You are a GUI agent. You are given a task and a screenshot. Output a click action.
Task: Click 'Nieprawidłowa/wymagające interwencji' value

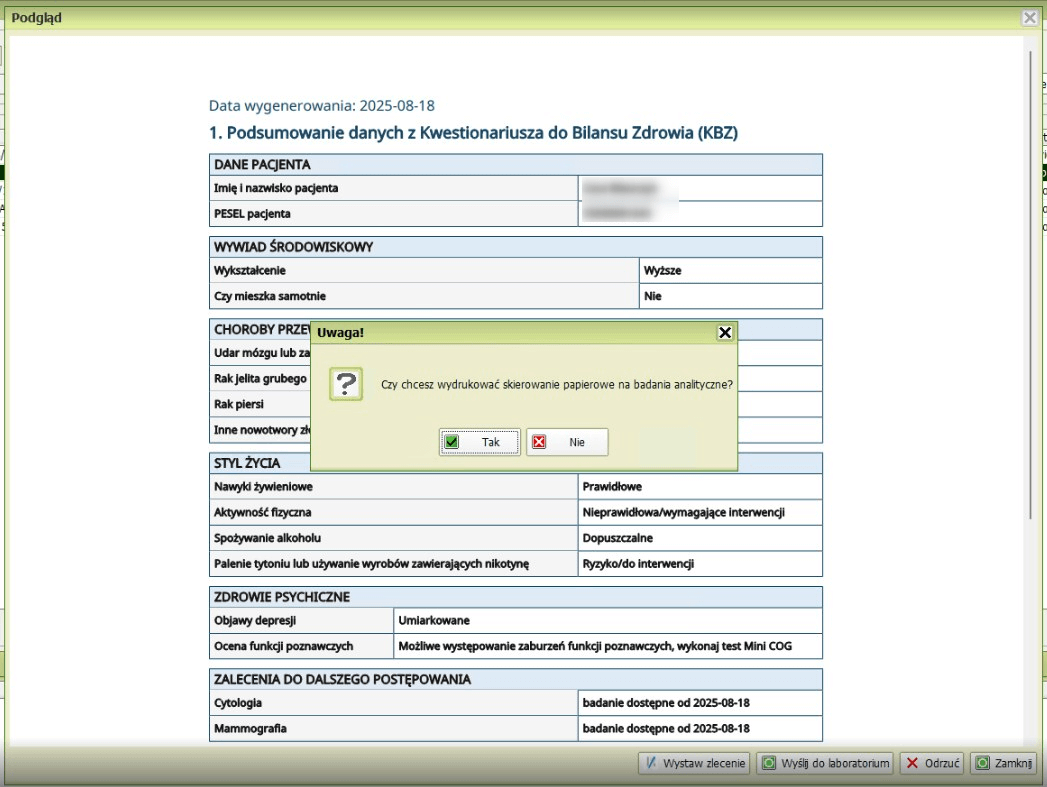coord(683,512)
